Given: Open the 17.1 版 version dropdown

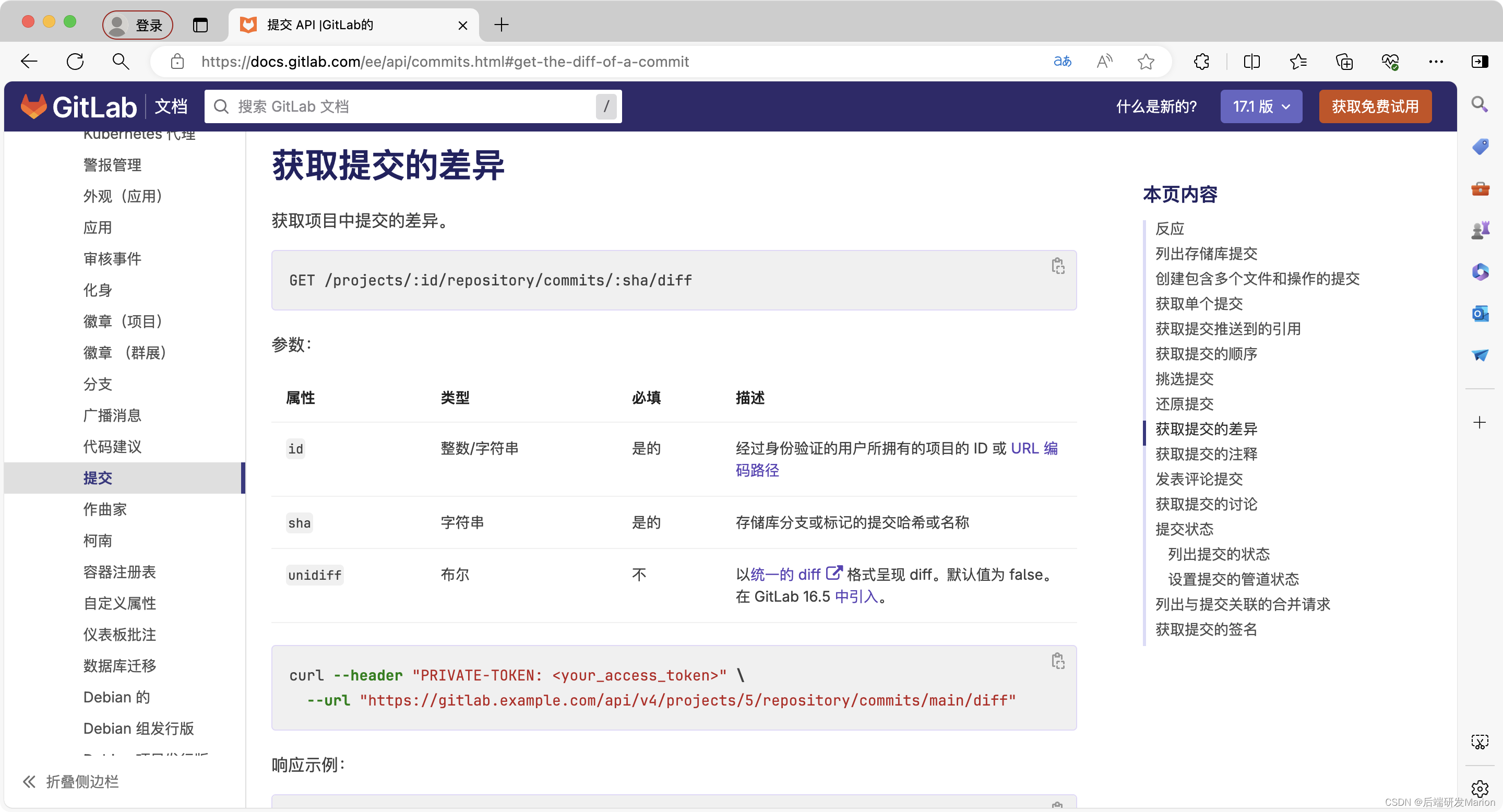Looking at the screenshot, I should tap(1260, 106).
